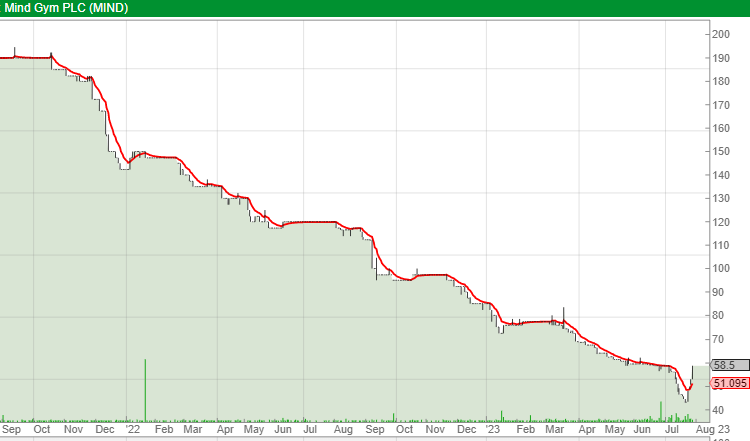The image size is (750, 441).
Task: Select the red 51.095 moving average tag
Action: point(730,383)
